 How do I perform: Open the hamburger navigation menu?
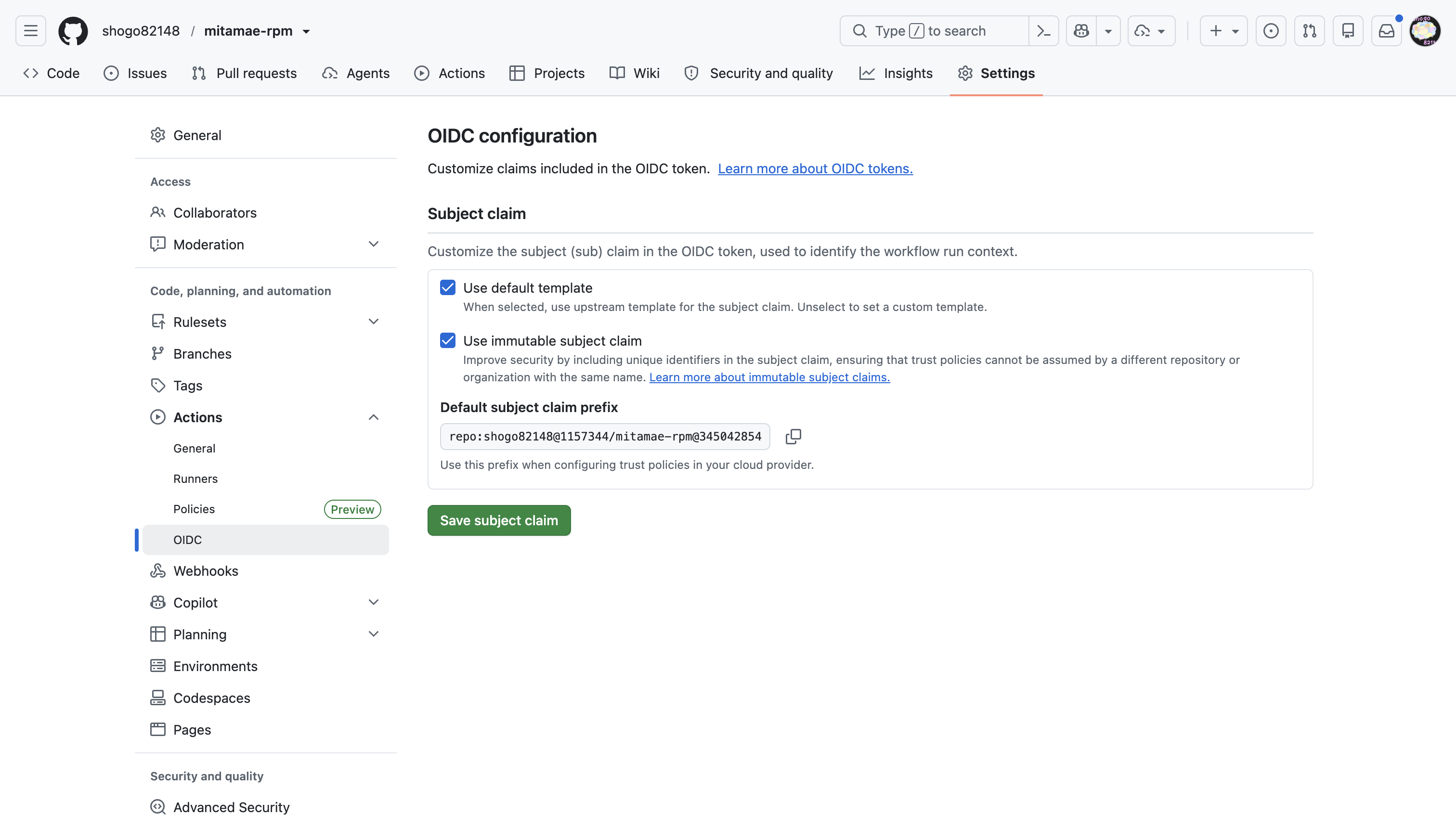(x=31, y=31)
